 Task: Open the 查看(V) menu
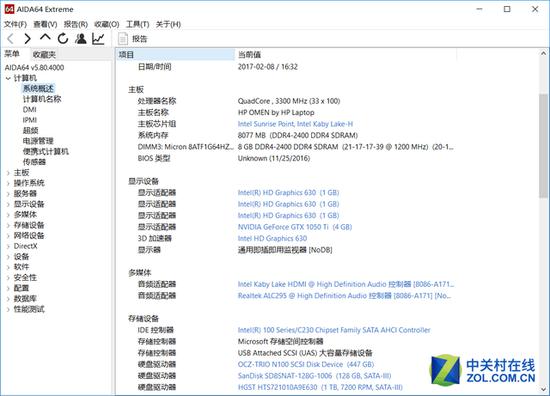pyautogui.click(x=45, y=24)
